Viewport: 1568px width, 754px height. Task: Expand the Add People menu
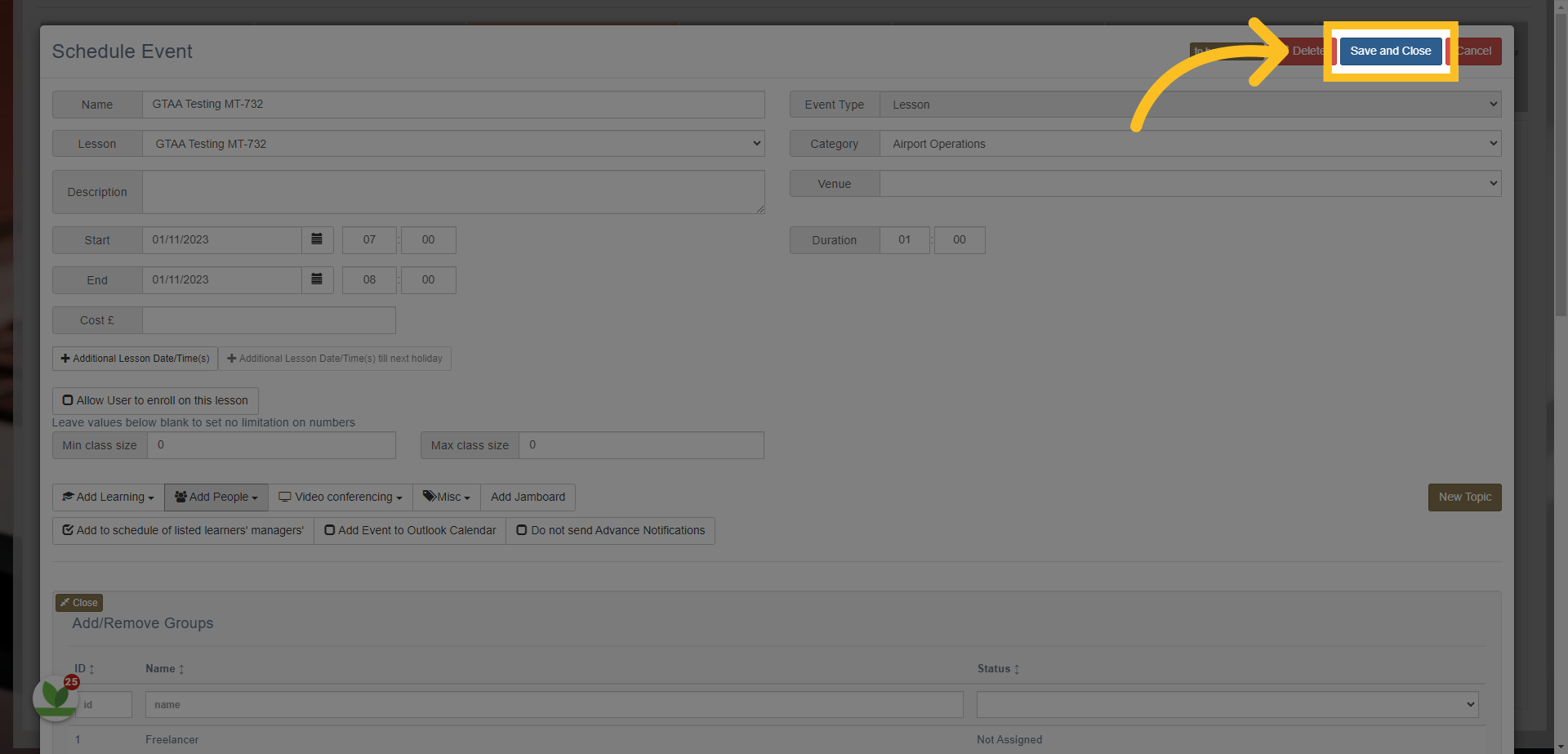click(216, 497)
